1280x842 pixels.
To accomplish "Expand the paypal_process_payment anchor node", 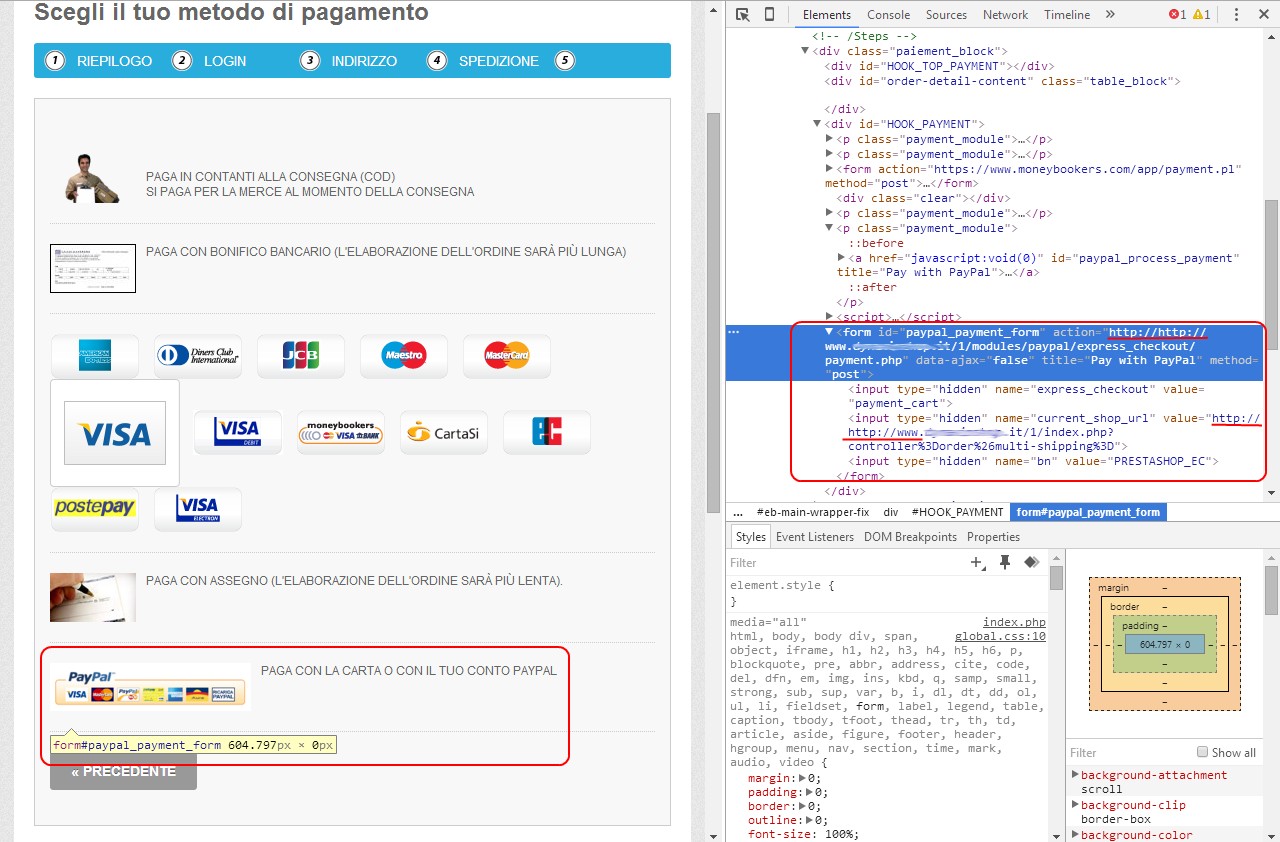I will tap(842, 258).
